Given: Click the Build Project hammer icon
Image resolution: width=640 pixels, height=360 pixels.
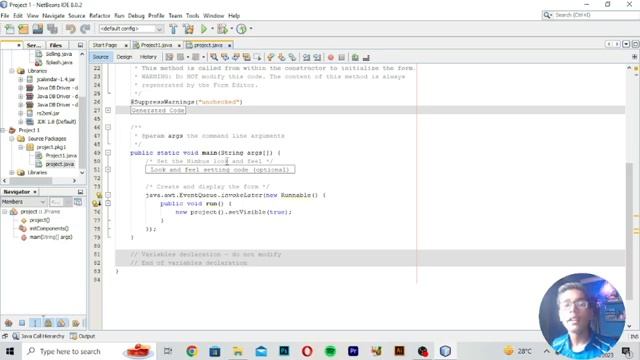Looking at the screenshot, I should 173,29.
